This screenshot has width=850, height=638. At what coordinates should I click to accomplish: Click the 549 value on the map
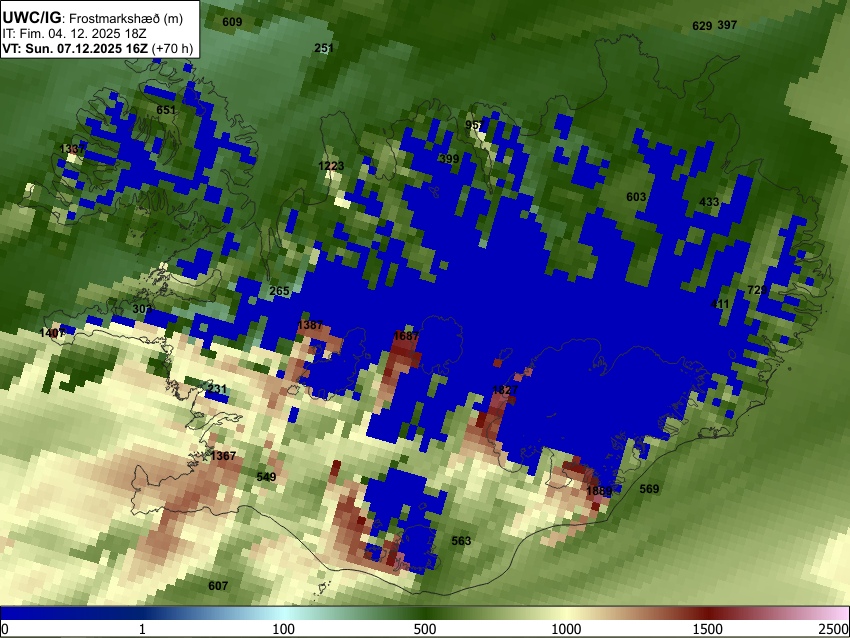(x=266, y=477)
